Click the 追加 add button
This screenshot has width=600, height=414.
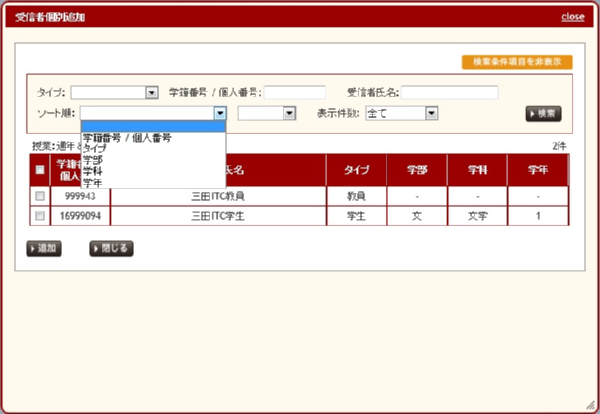(x=44, y=248)
